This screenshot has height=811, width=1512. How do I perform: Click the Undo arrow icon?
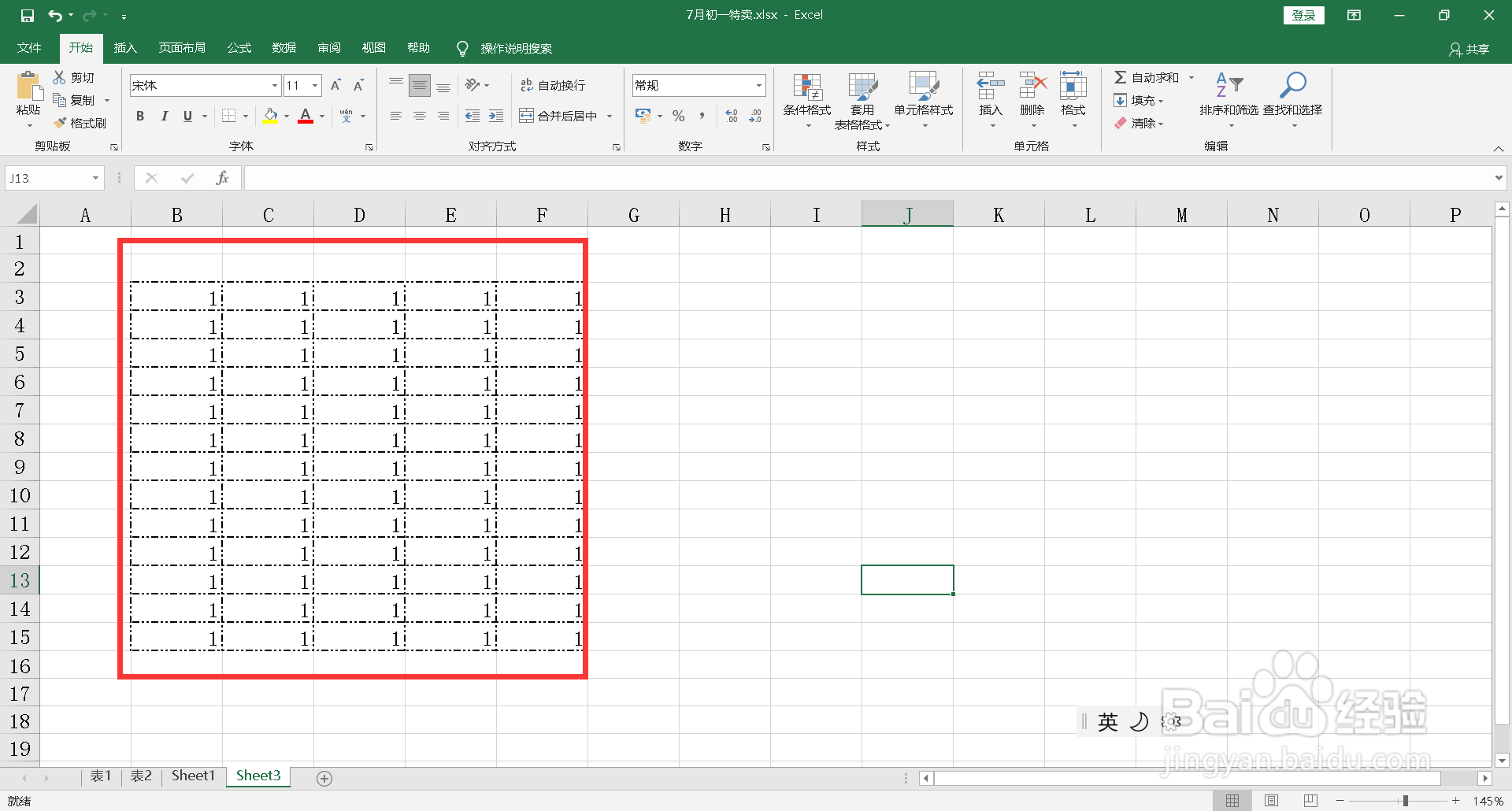click(x=54, y=15)
